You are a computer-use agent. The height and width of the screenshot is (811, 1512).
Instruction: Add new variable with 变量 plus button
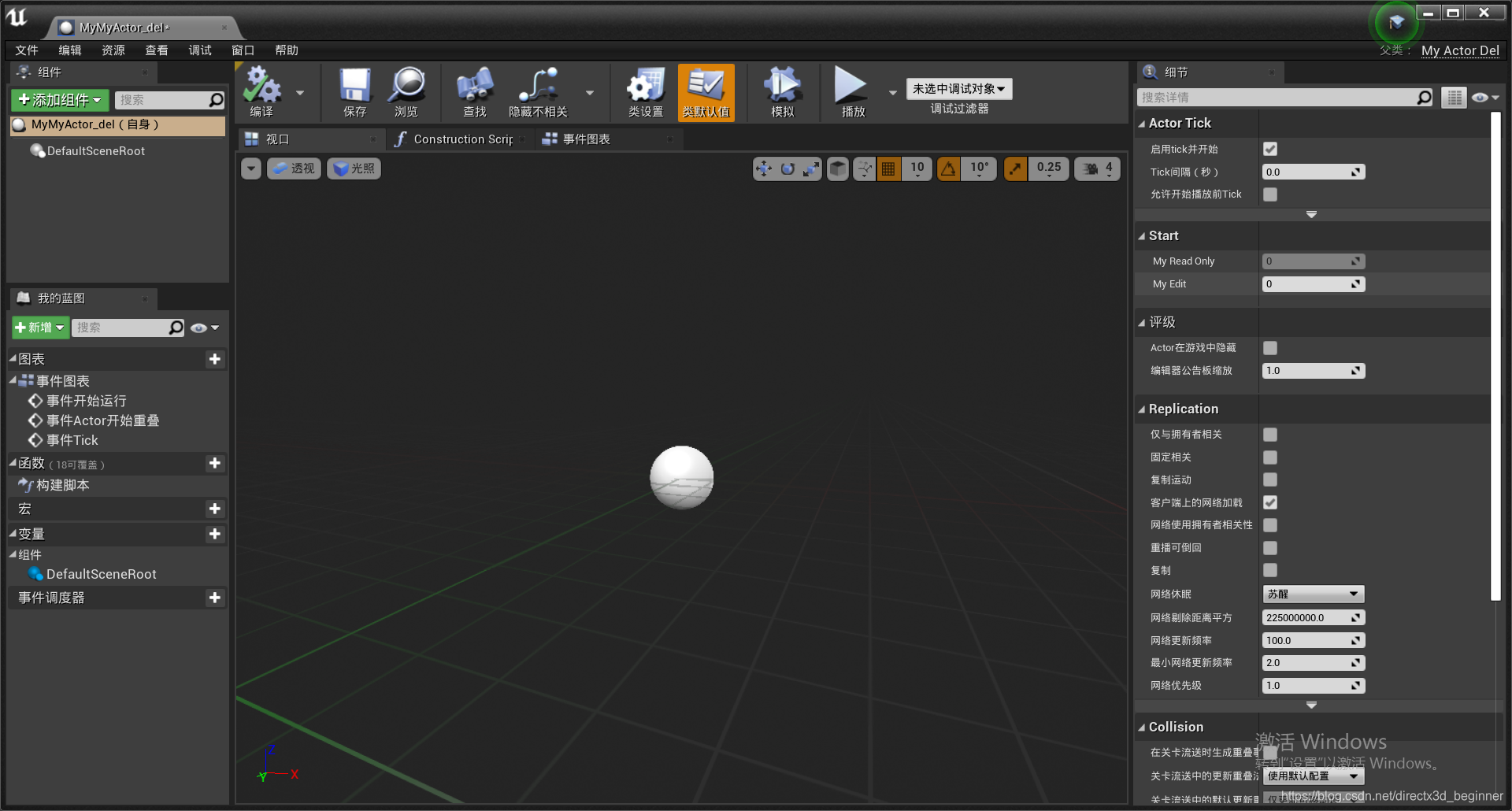tap(214, 535)
